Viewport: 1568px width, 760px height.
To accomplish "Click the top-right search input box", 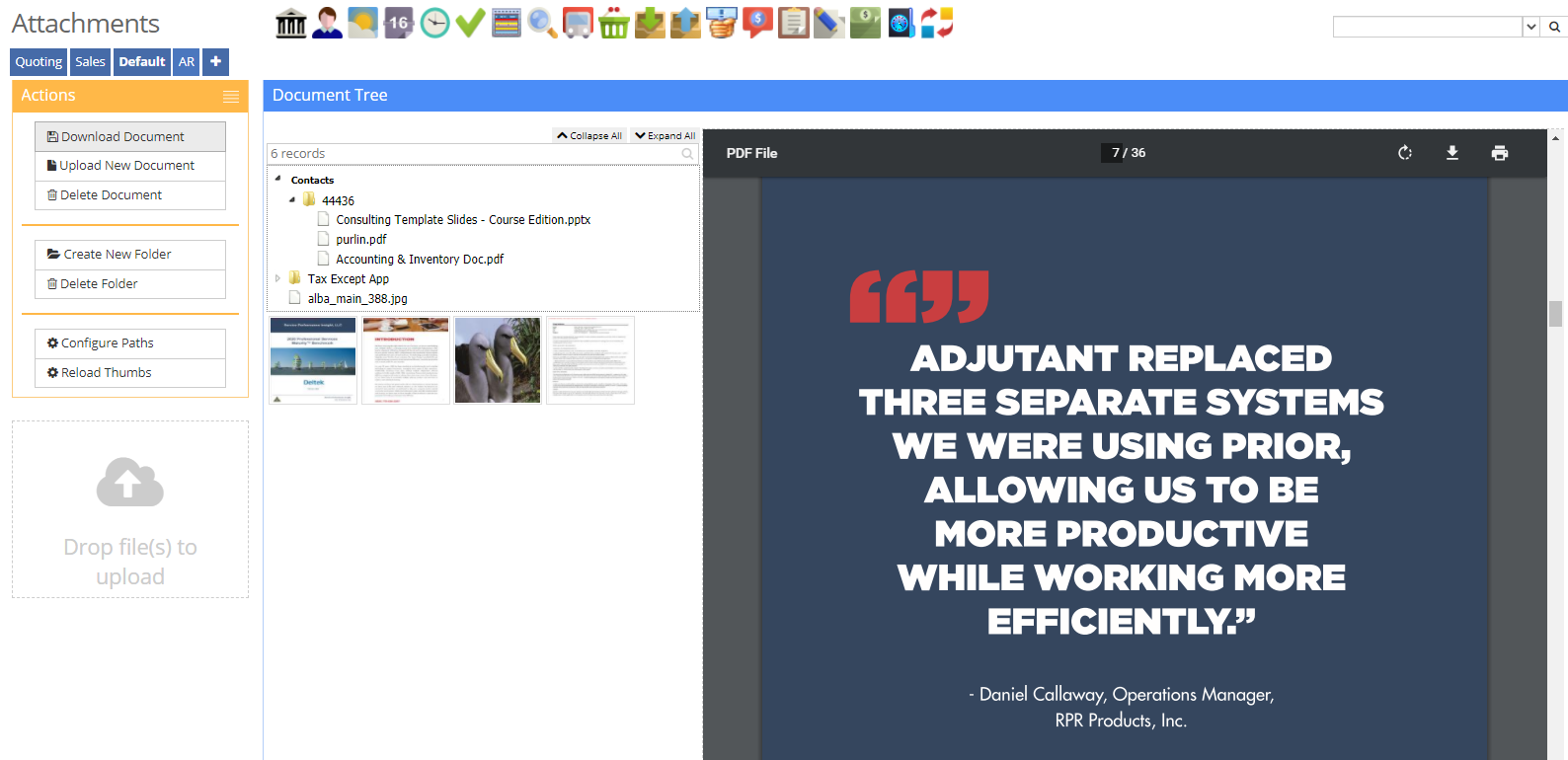I will (x=1428, y=27).
